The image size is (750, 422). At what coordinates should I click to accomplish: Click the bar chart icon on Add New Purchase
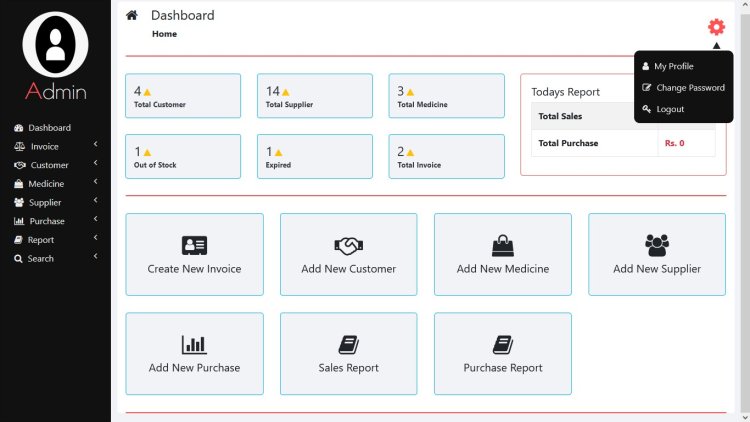coord(194,344)
